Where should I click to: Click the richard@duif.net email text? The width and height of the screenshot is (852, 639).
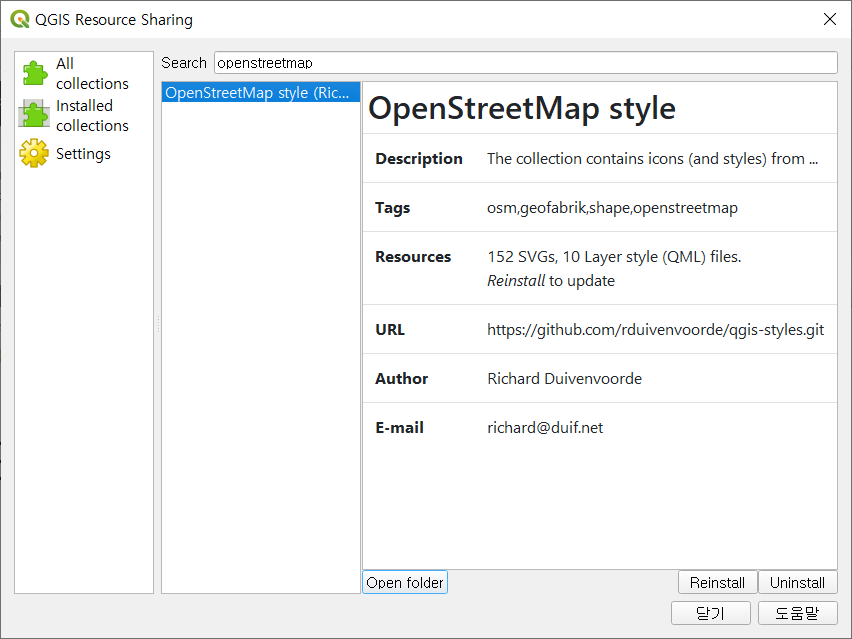pos(545,428)
